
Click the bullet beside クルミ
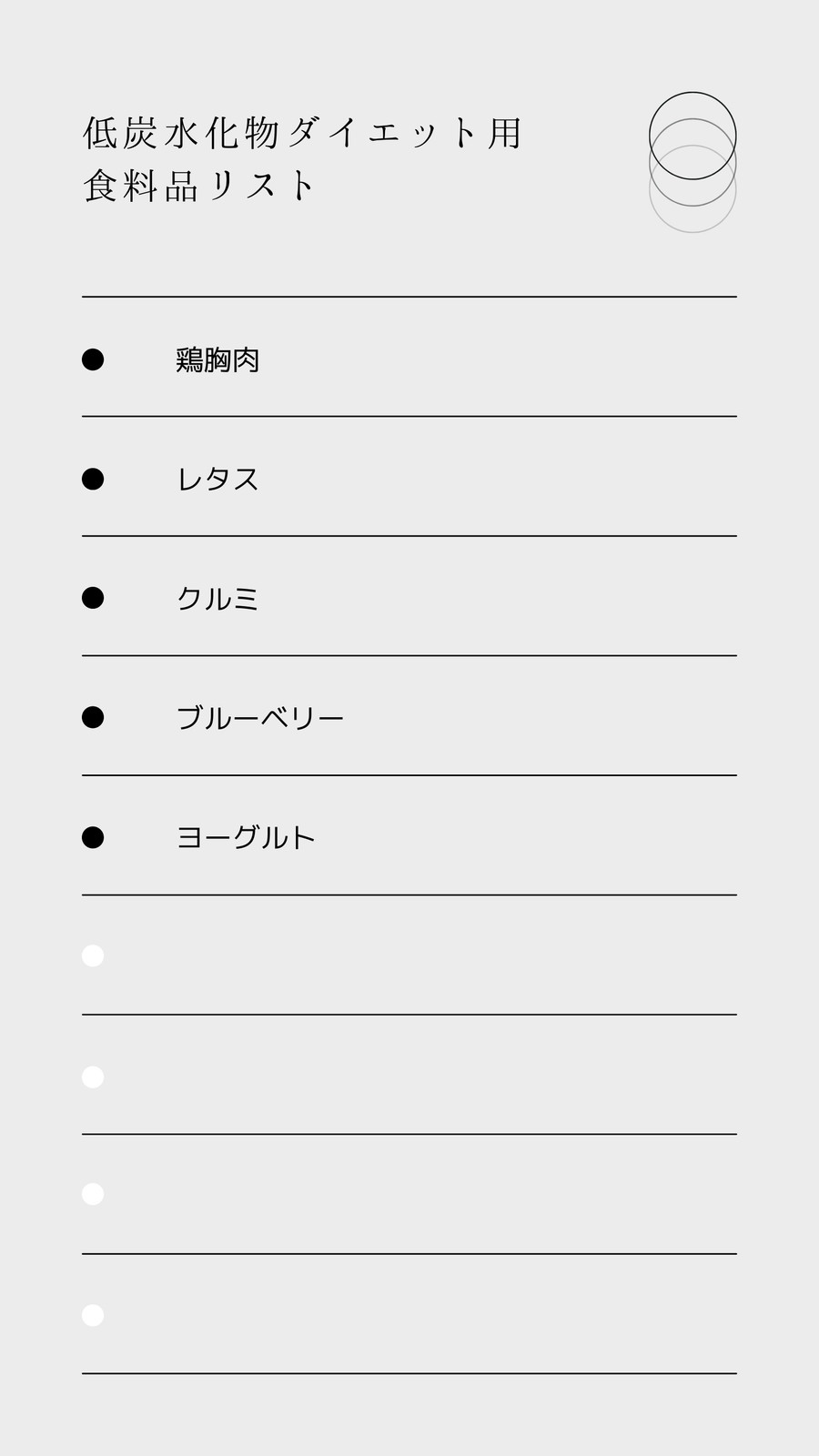tap(93, 598)
